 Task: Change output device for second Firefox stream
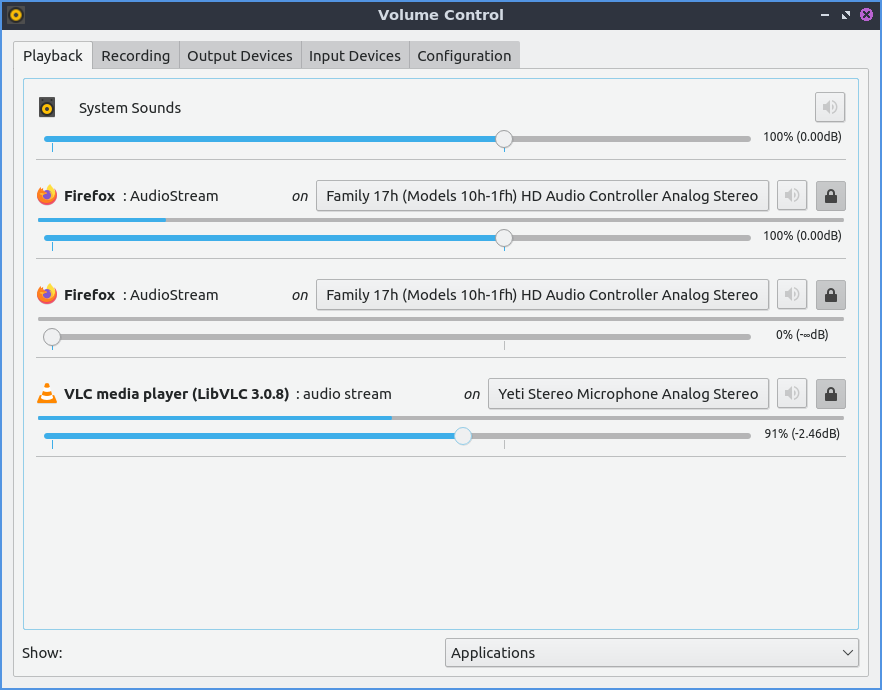pos(542,295)
